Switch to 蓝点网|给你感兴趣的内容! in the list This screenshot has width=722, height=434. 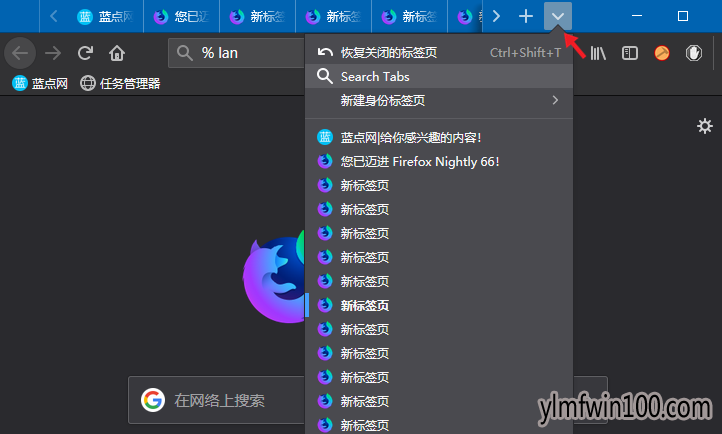point(439,137)
